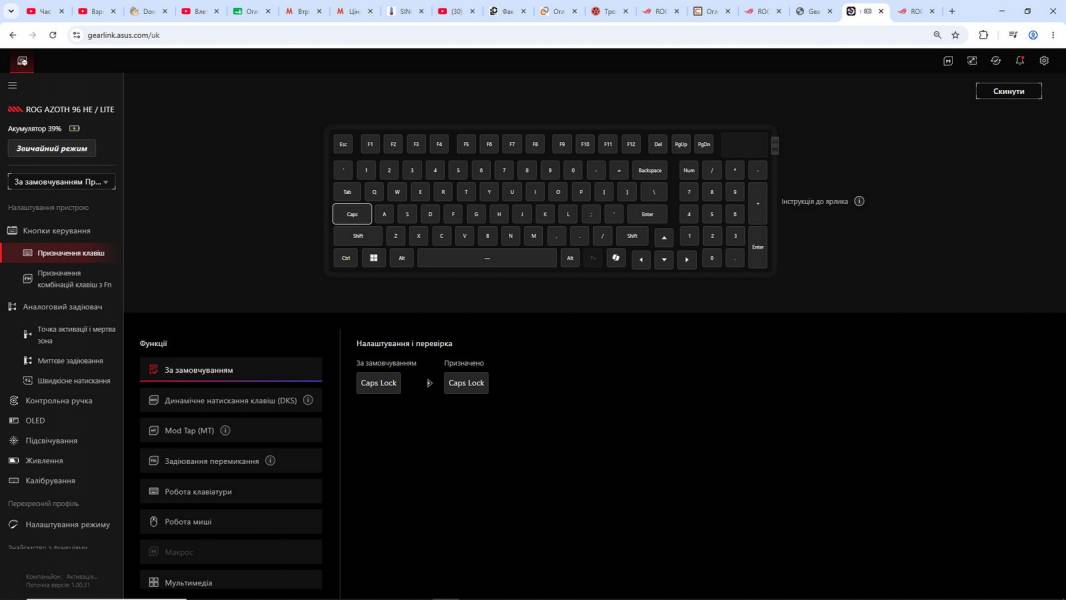This screenshot has width=1066, height=600.
Task: Click the assigned Caps Lock key button
Action: (466, 383)
